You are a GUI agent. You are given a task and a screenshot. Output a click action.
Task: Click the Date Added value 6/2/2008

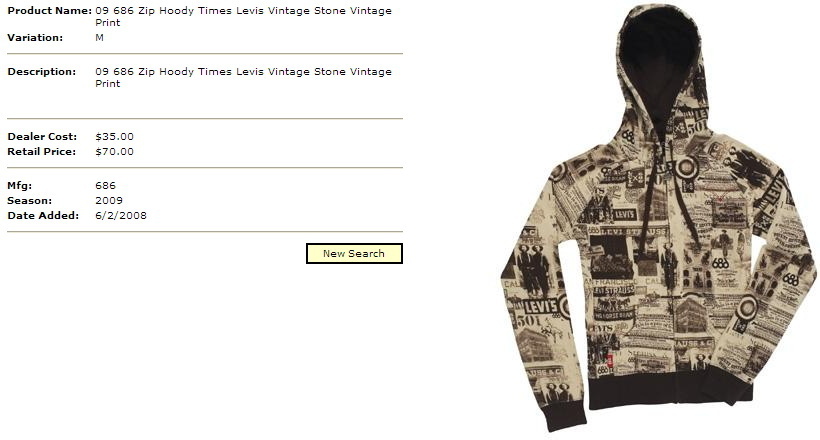tap(121, 216)
